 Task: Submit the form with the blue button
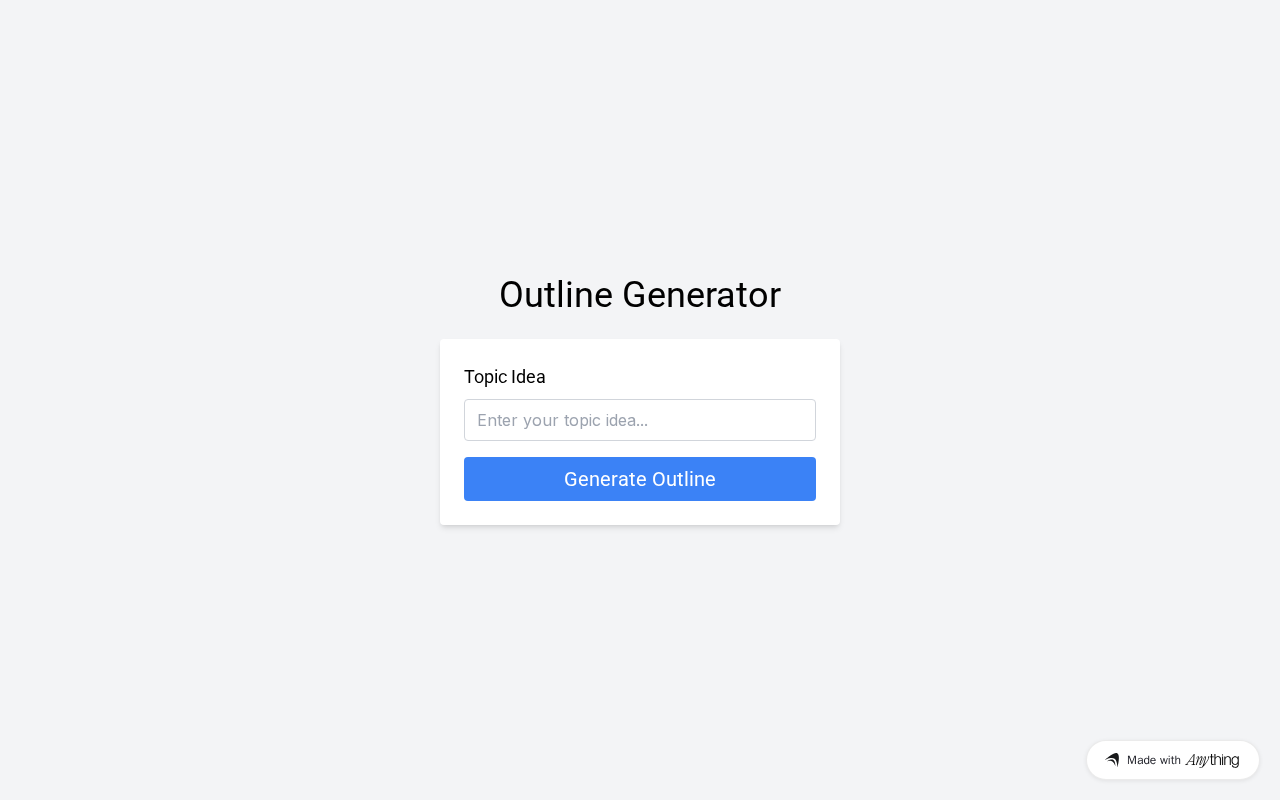coord(640,479)
